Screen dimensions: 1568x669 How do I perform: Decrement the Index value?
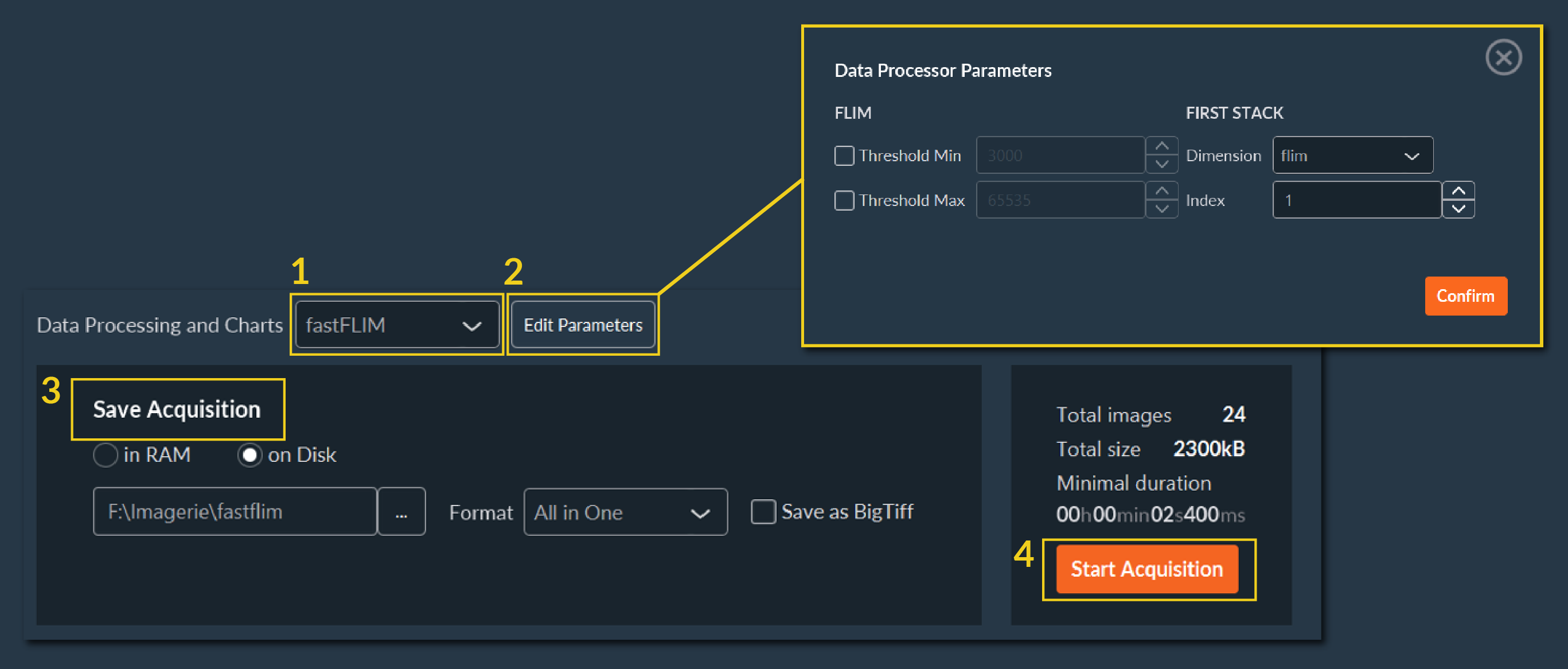[1458, 209]
